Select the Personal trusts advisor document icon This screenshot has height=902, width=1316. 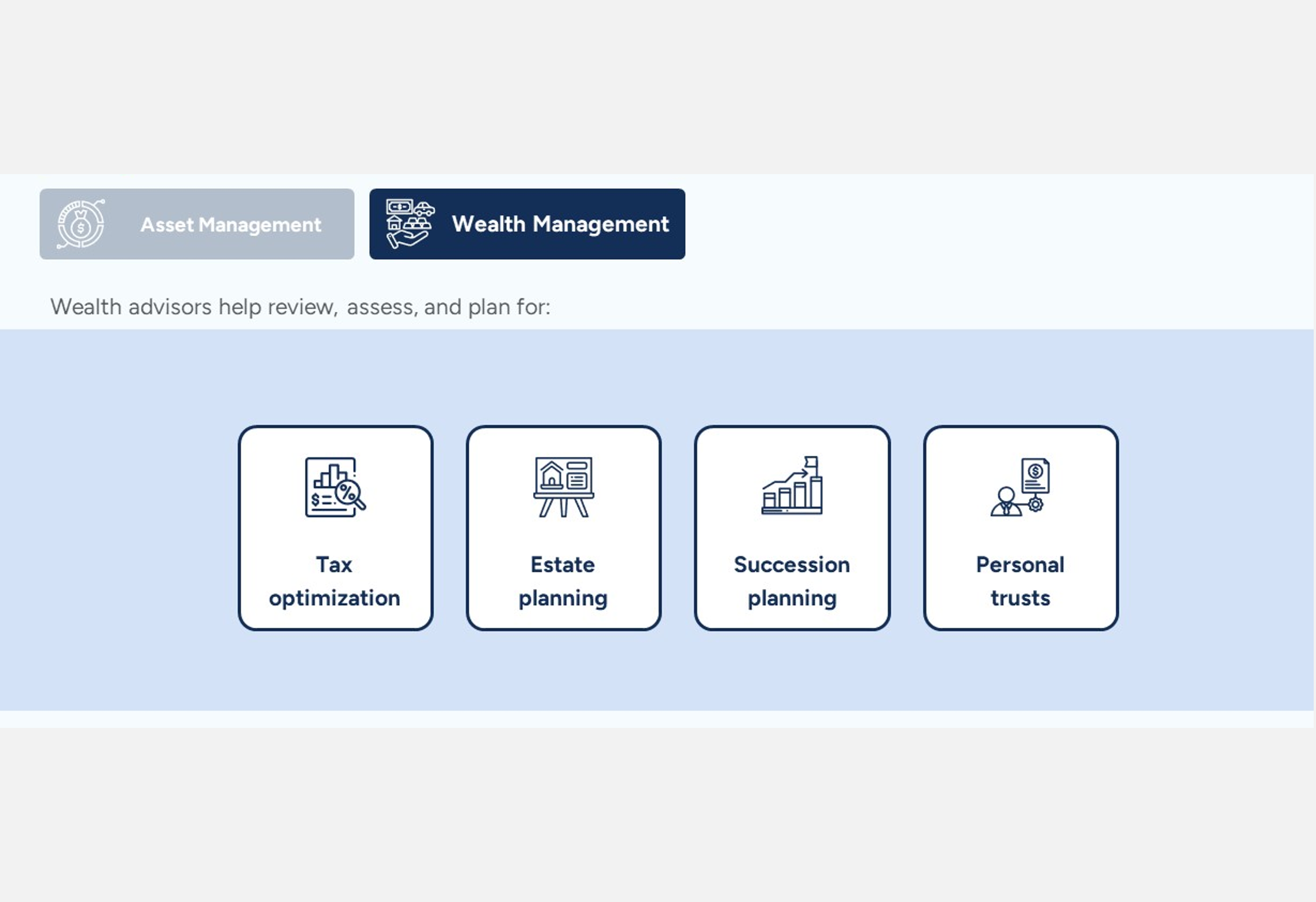1020,487
